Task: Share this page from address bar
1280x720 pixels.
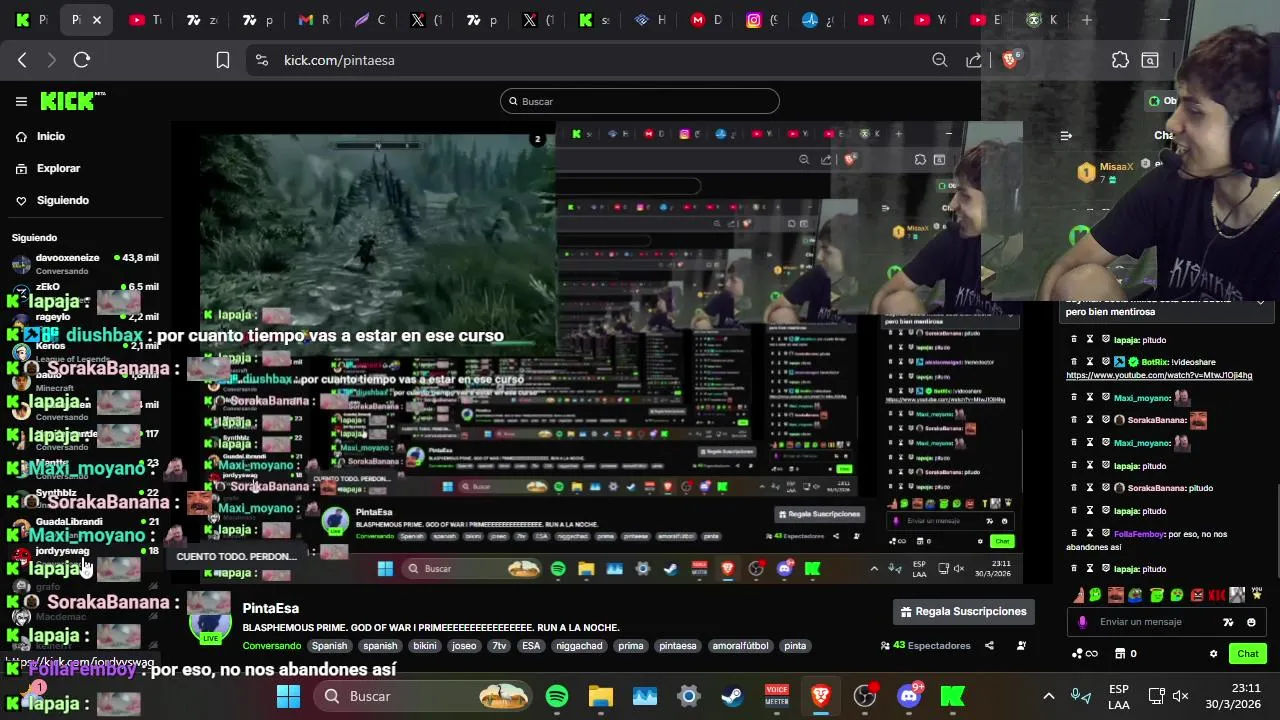Action: pos(974,60)
